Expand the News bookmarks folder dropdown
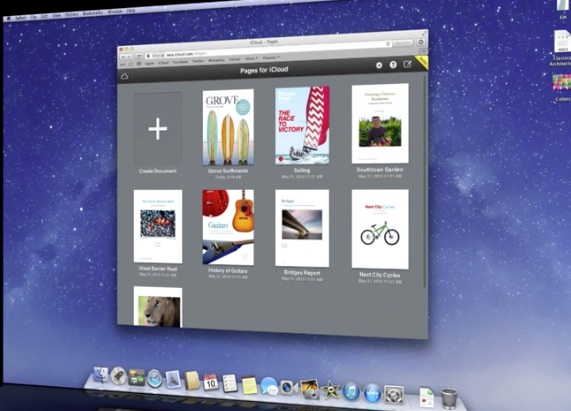 pyautogui.click(x=251, y=58)
